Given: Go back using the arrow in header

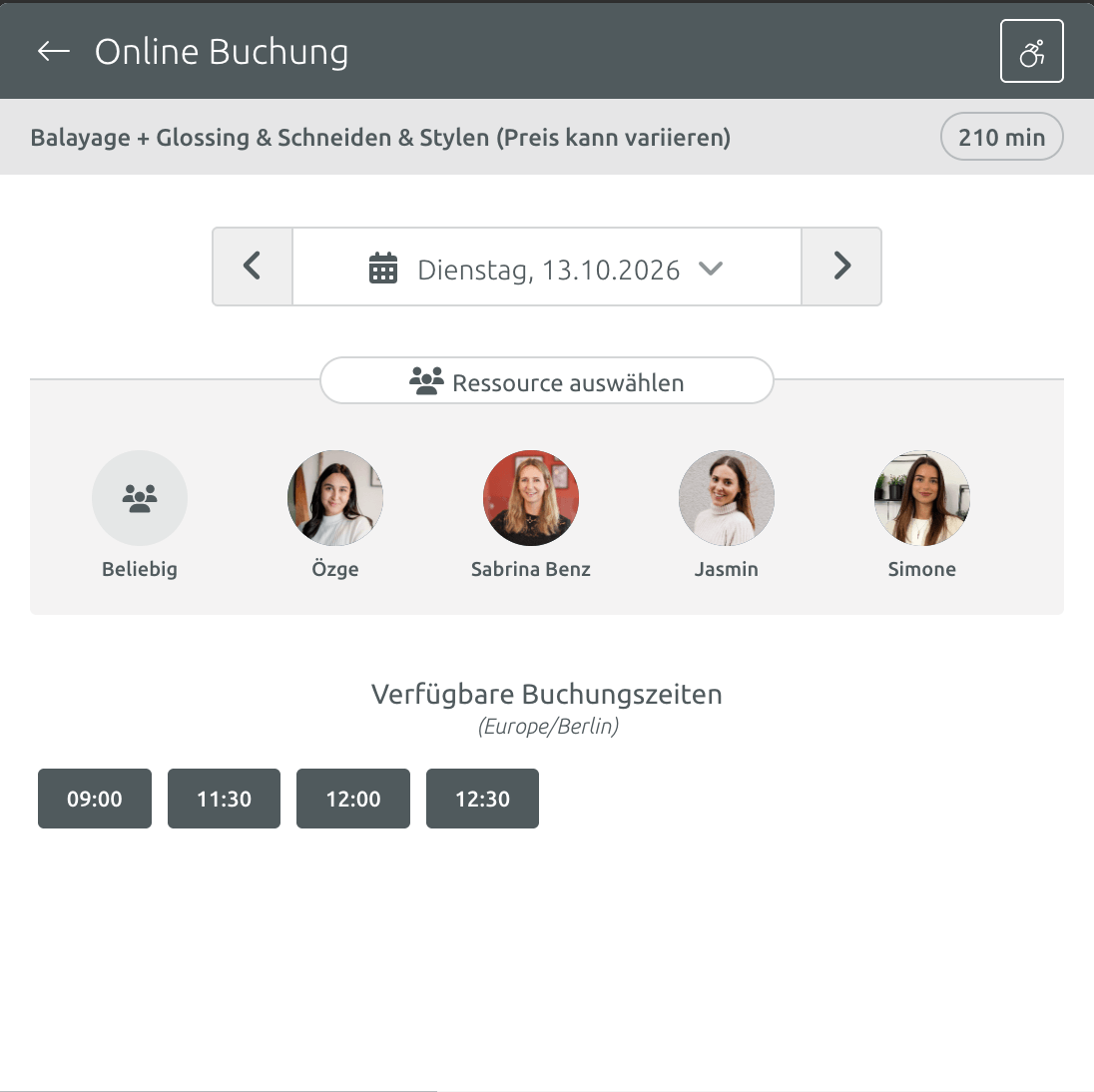Looking at the screenshot, I should point(54,51).
